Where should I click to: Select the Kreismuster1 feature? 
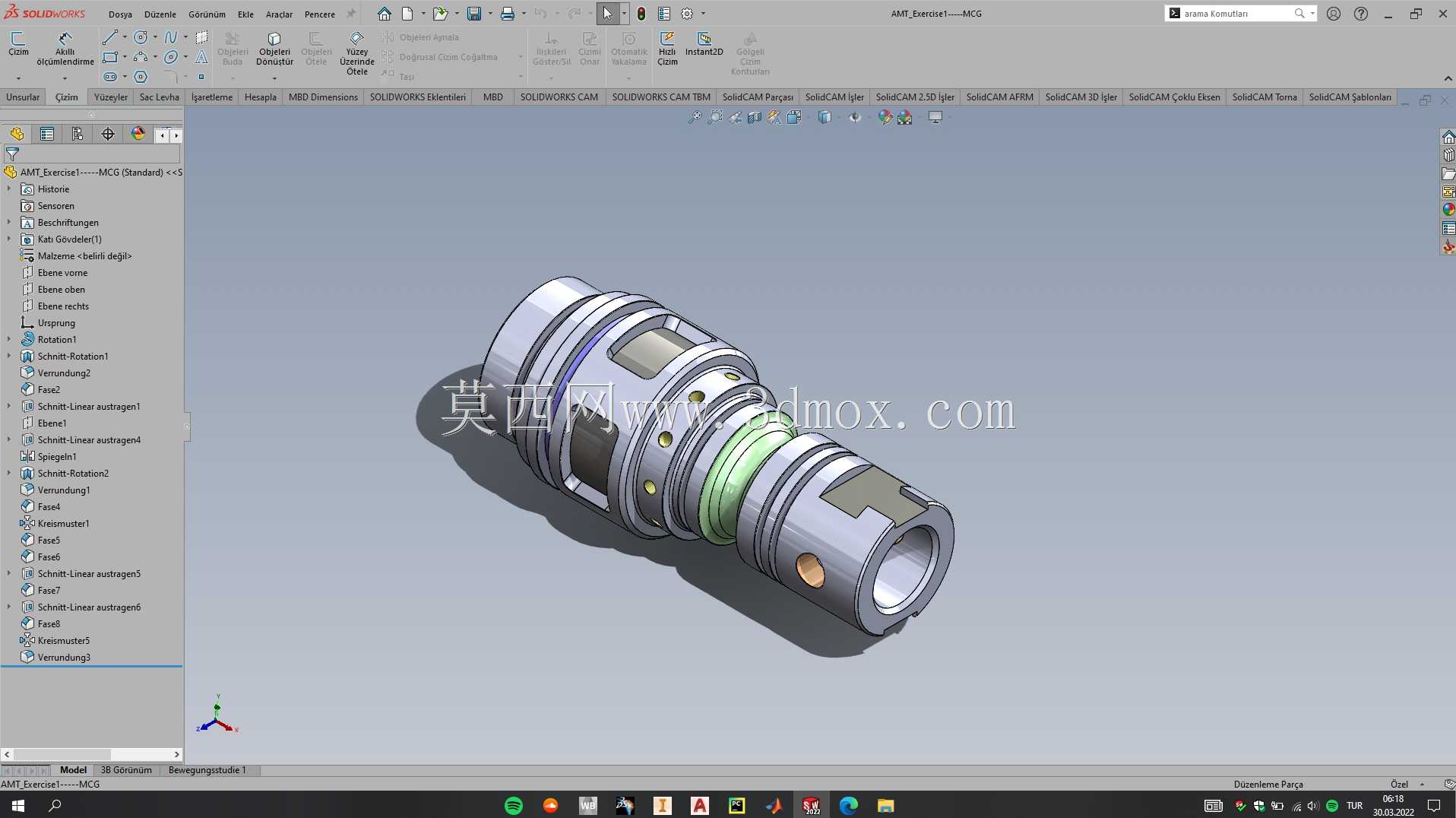coord(64,523)
